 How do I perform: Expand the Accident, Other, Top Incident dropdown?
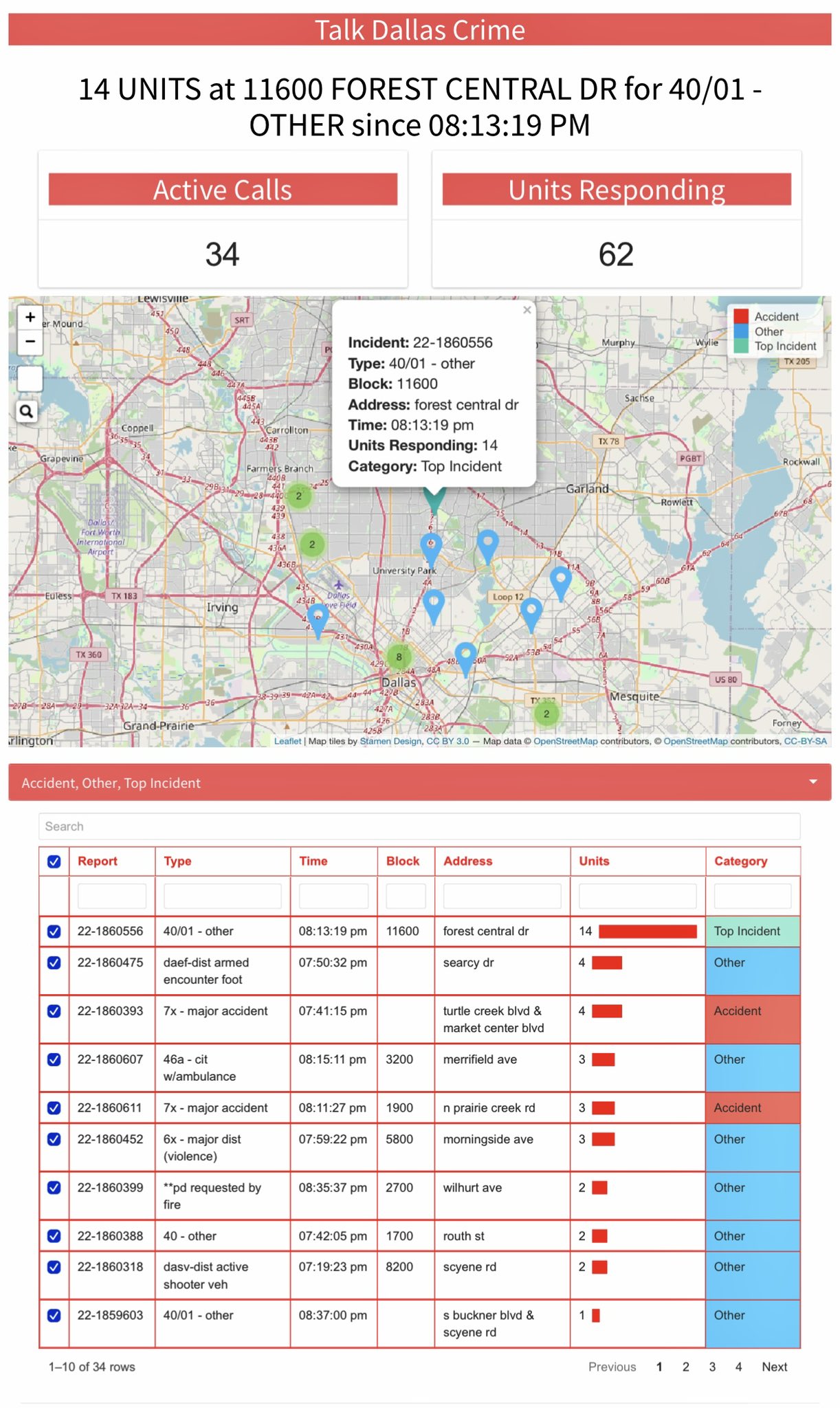tap(420, 782)
